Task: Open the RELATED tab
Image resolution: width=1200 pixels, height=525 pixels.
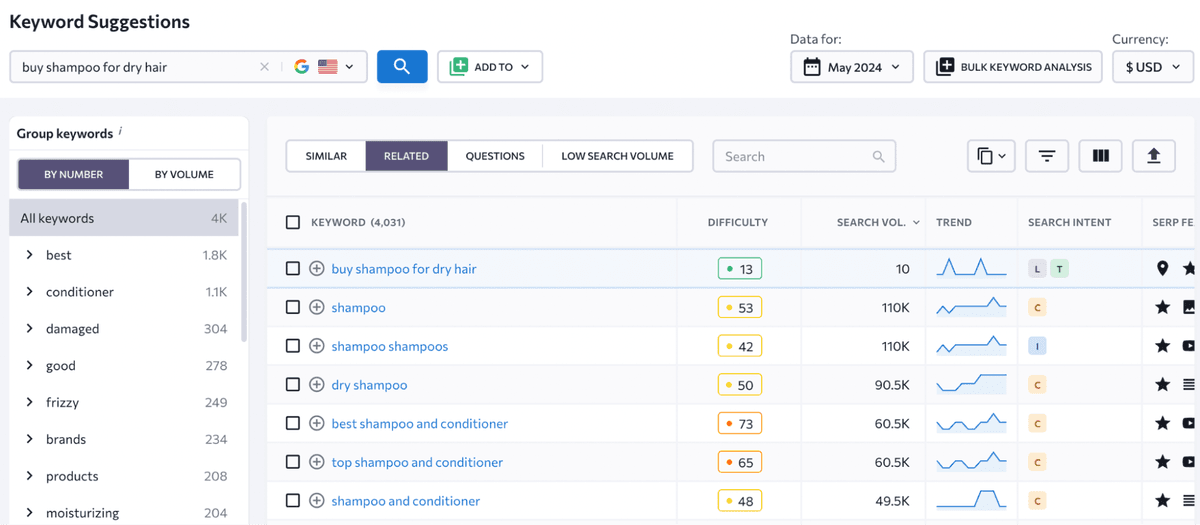Action: pyautogui.click(x=406, y=156)
